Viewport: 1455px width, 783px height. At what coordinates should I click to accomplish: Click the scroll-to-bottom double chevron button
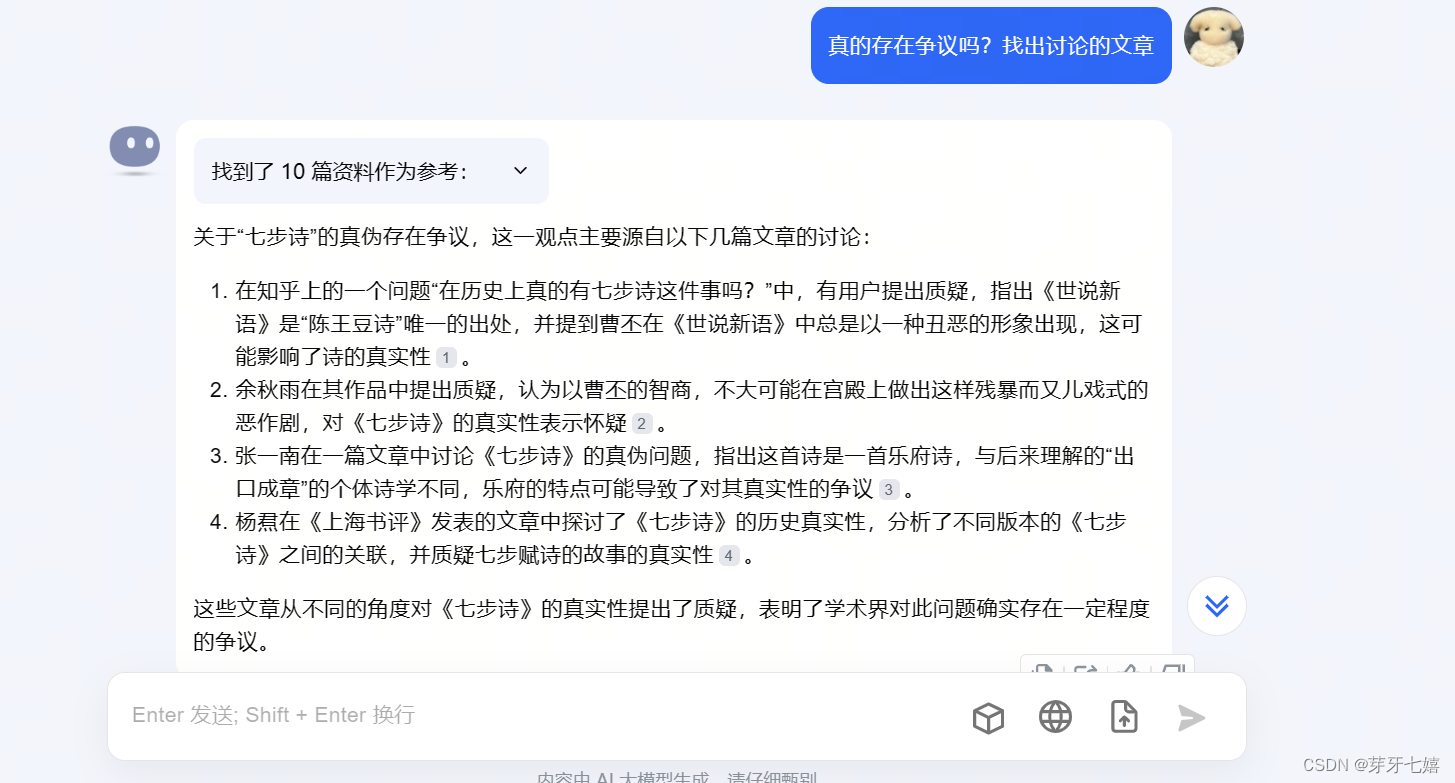point(1216,606)
